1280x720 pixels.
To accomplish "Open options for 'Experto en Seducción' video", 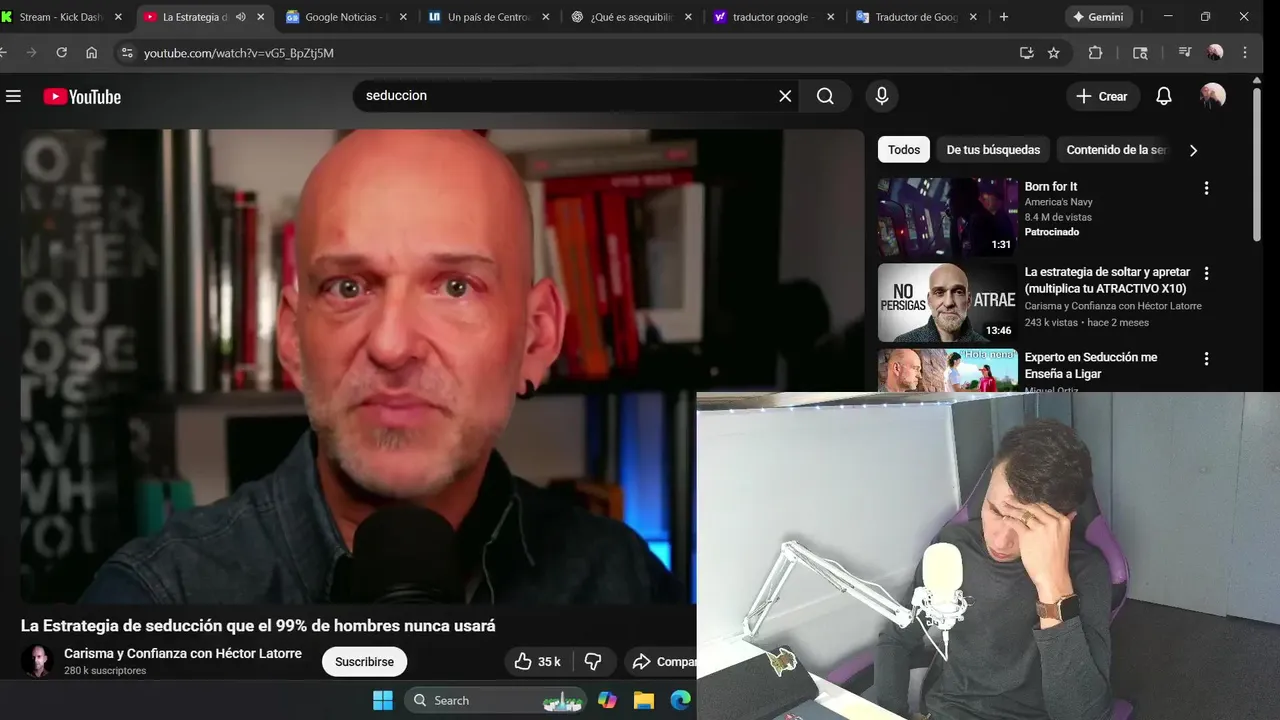I will click(1206, 358).
